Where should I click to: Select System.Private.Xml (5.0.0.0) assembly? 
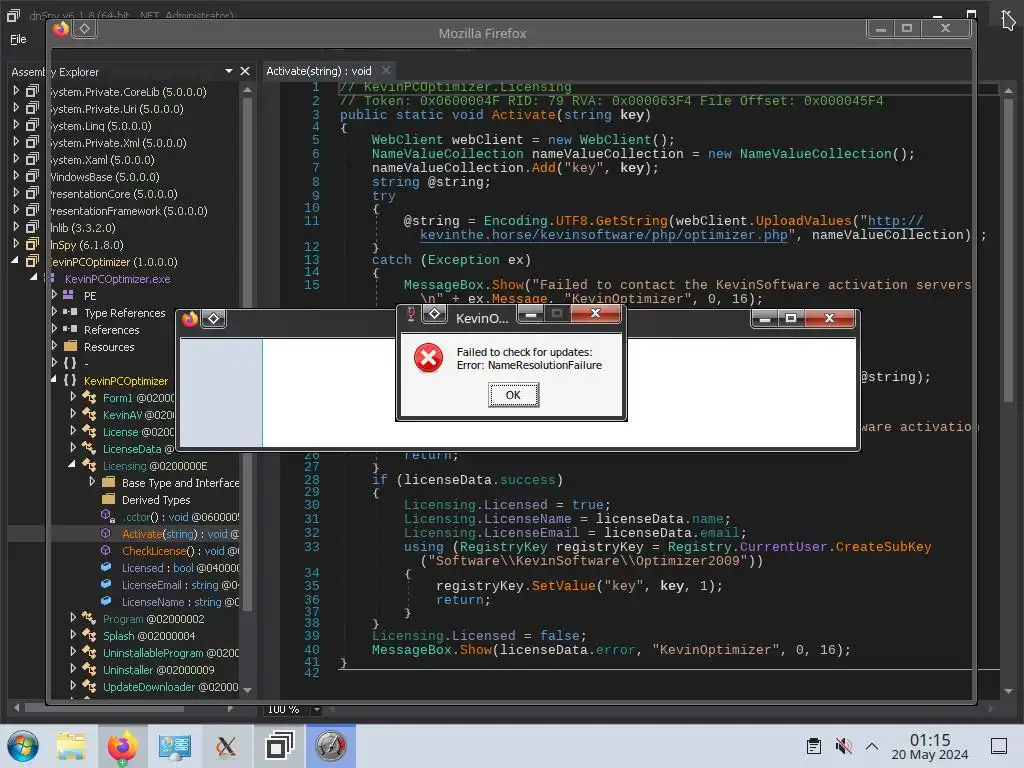point(118,143)
